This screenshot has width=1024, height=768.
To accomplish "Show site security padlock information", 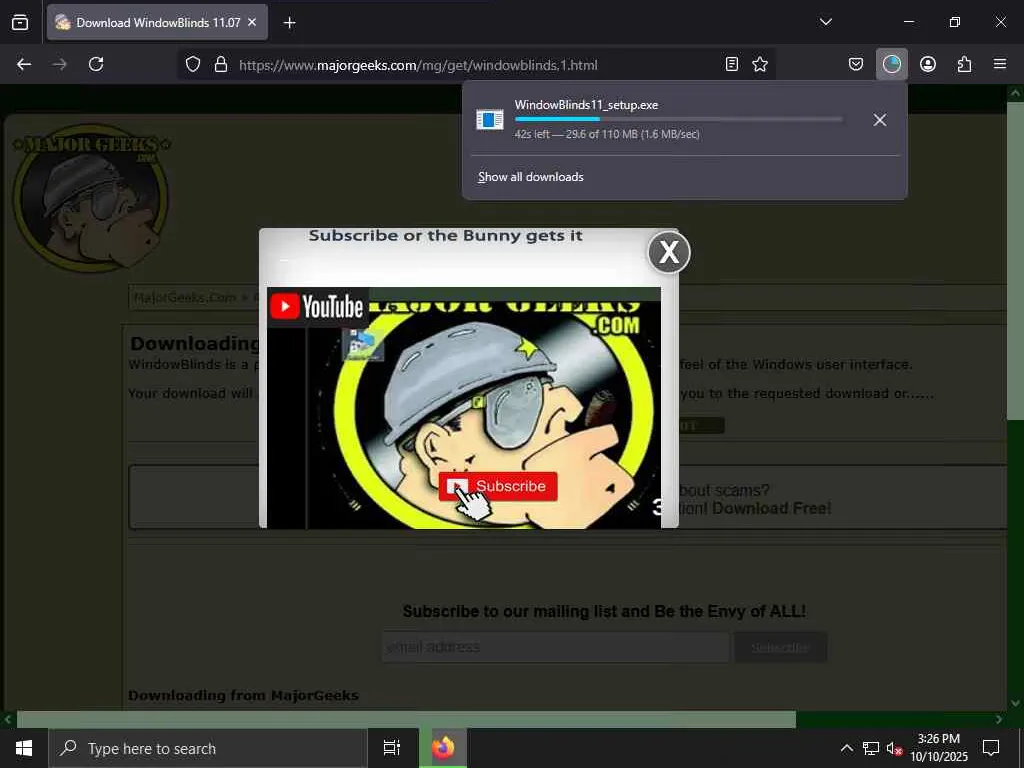I will pos(221,65).
